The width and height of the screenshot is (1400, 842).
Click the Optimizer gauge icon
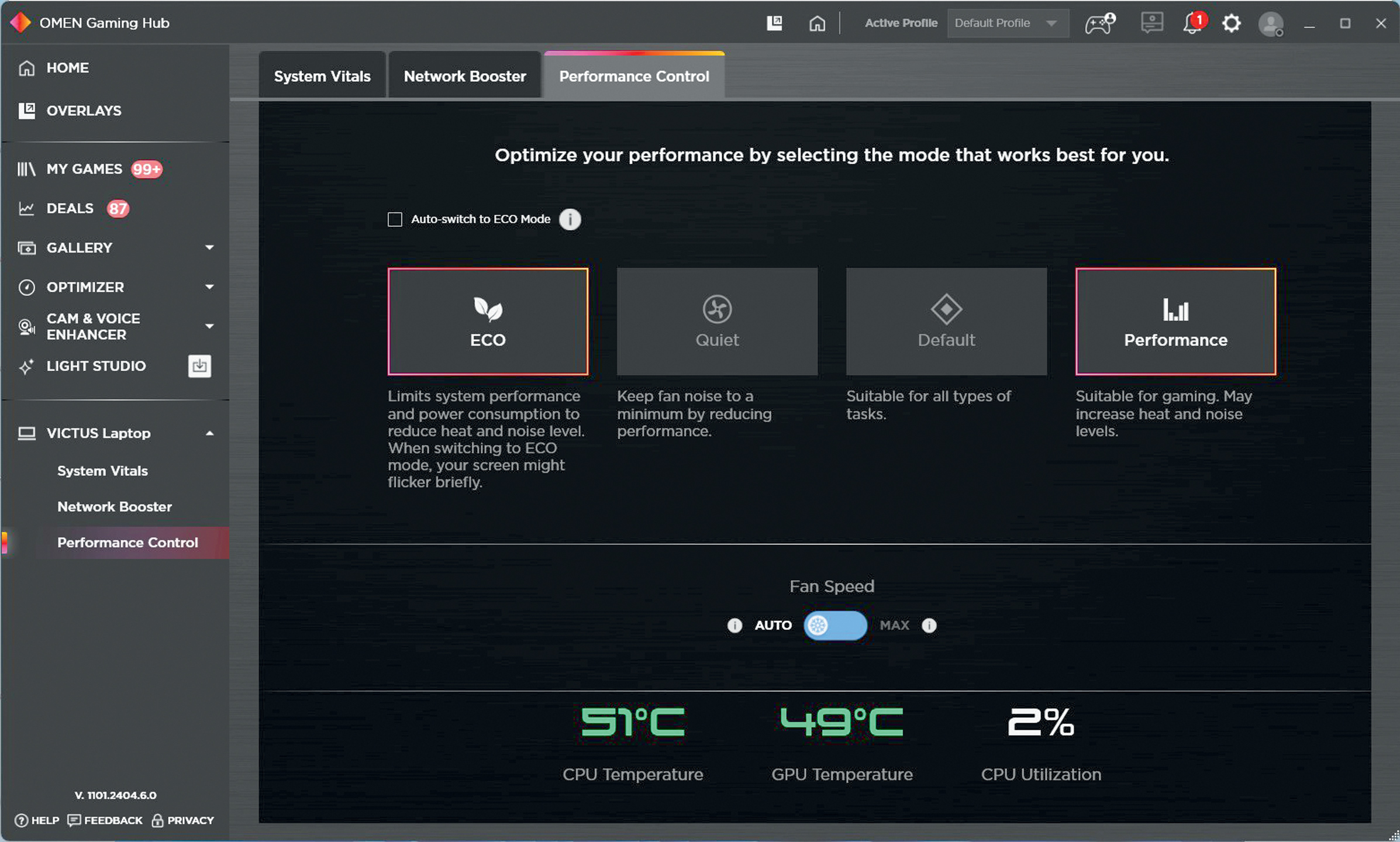27,287
